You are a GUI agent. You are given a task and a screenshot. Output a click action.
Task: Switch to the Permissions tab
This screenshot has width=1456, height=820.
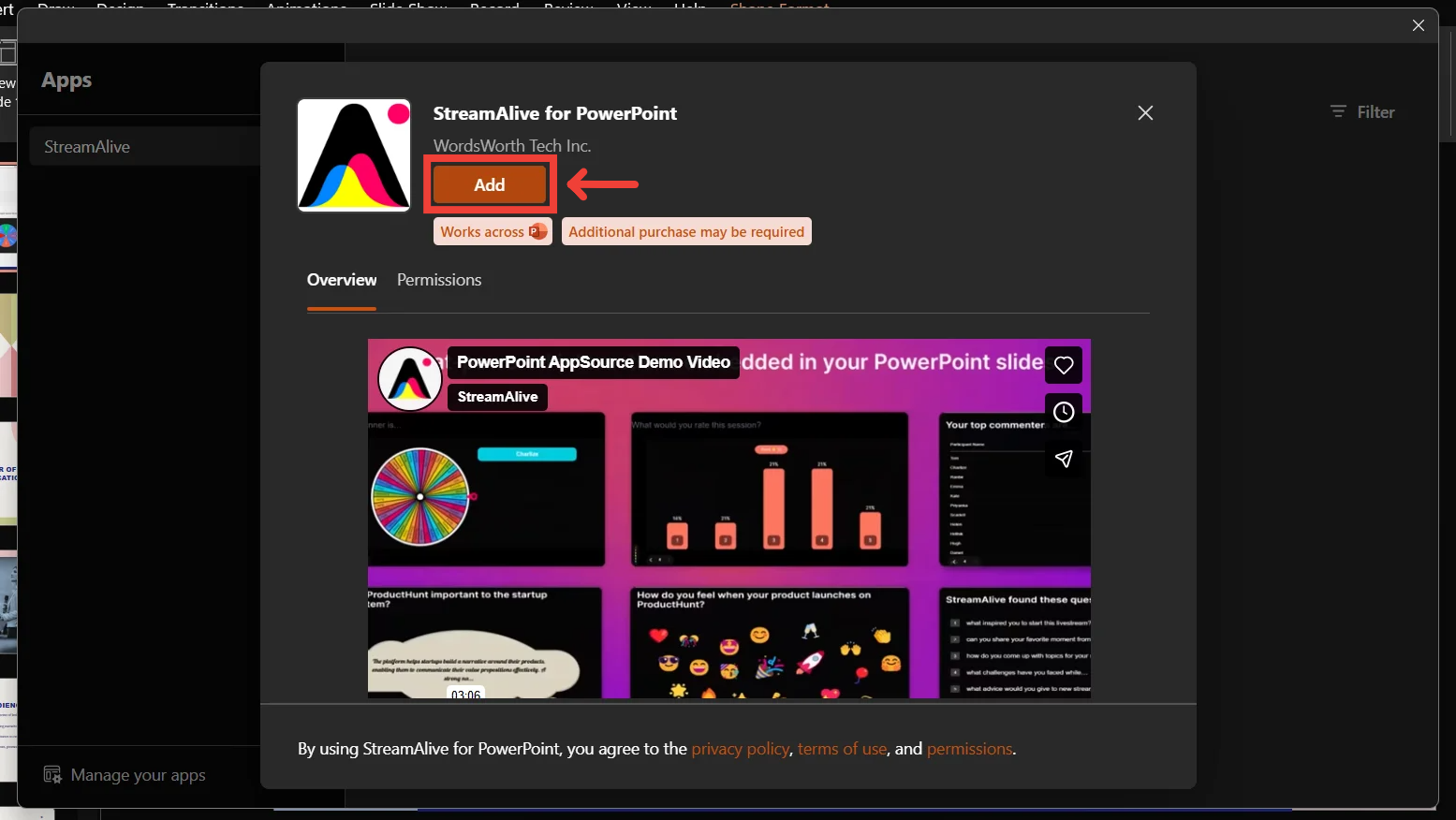click(439, 280)
